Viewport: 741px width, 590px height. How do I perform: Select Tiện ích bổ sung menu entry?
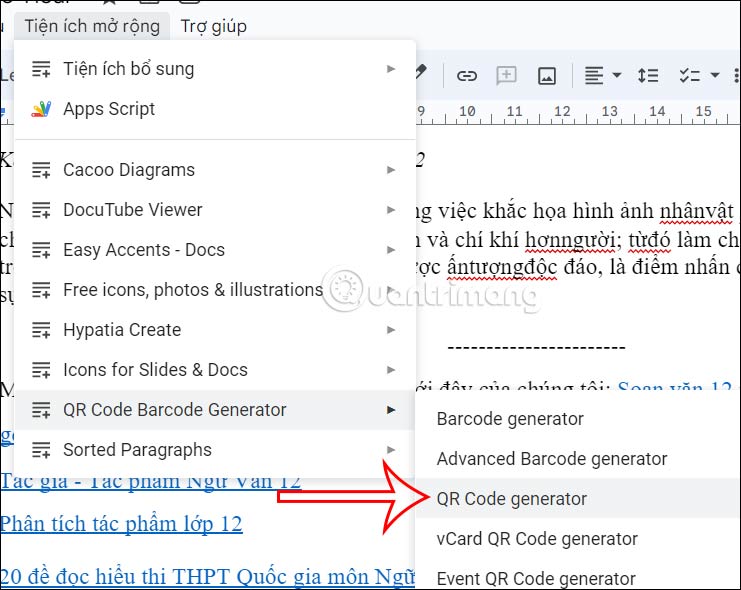pyautogui.click(x=215, y=69)
